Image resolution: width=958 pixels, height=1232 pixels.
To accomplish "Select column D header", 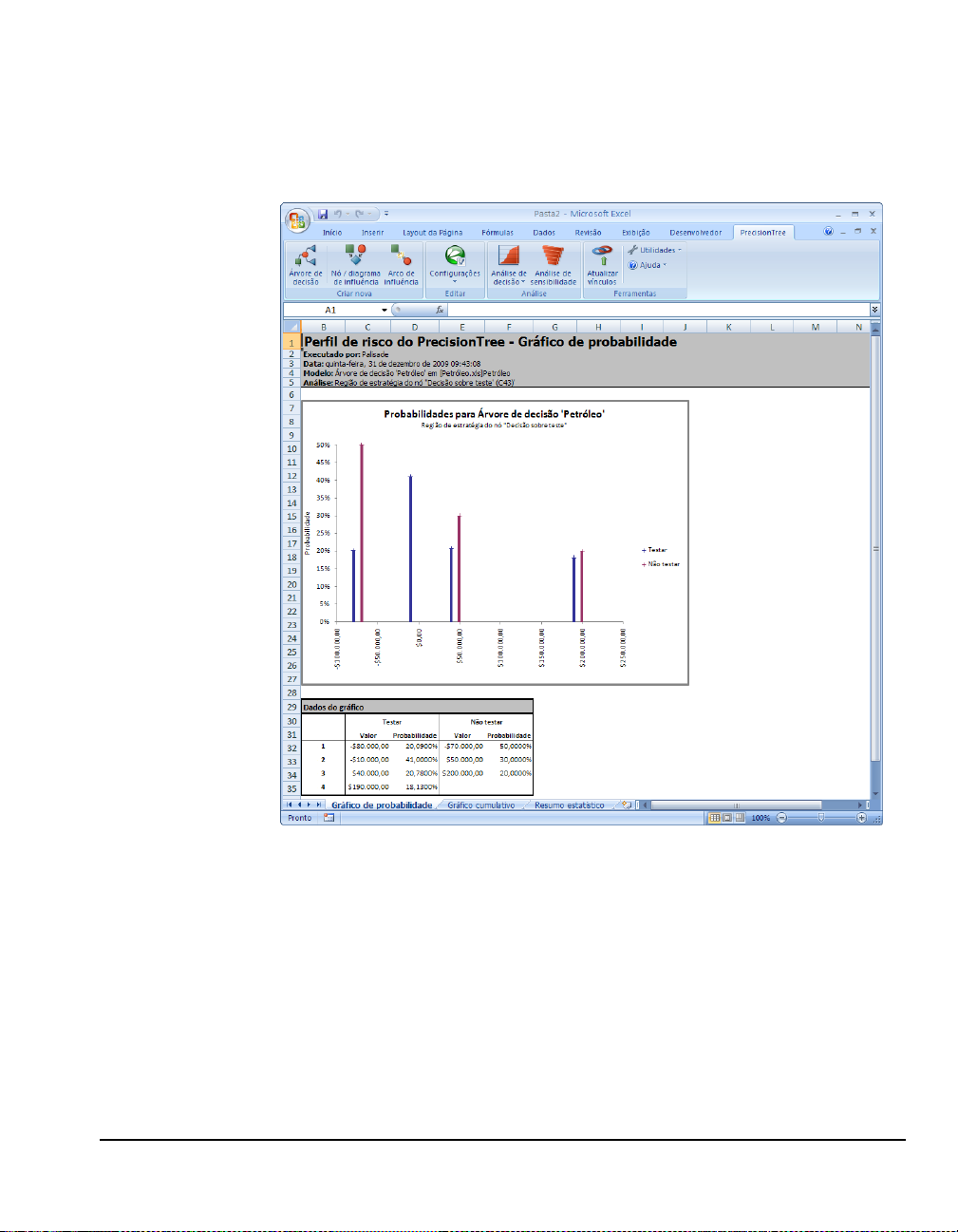I will 415,327.
